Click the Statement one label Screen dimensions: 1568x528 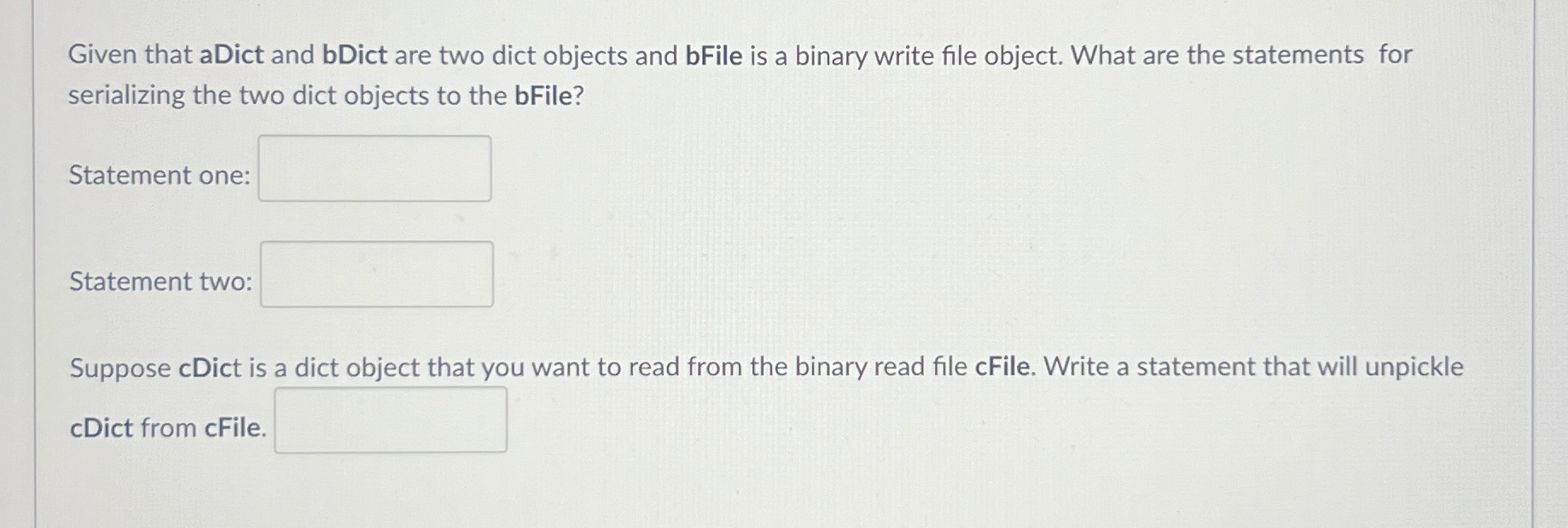tap(158, 176)
